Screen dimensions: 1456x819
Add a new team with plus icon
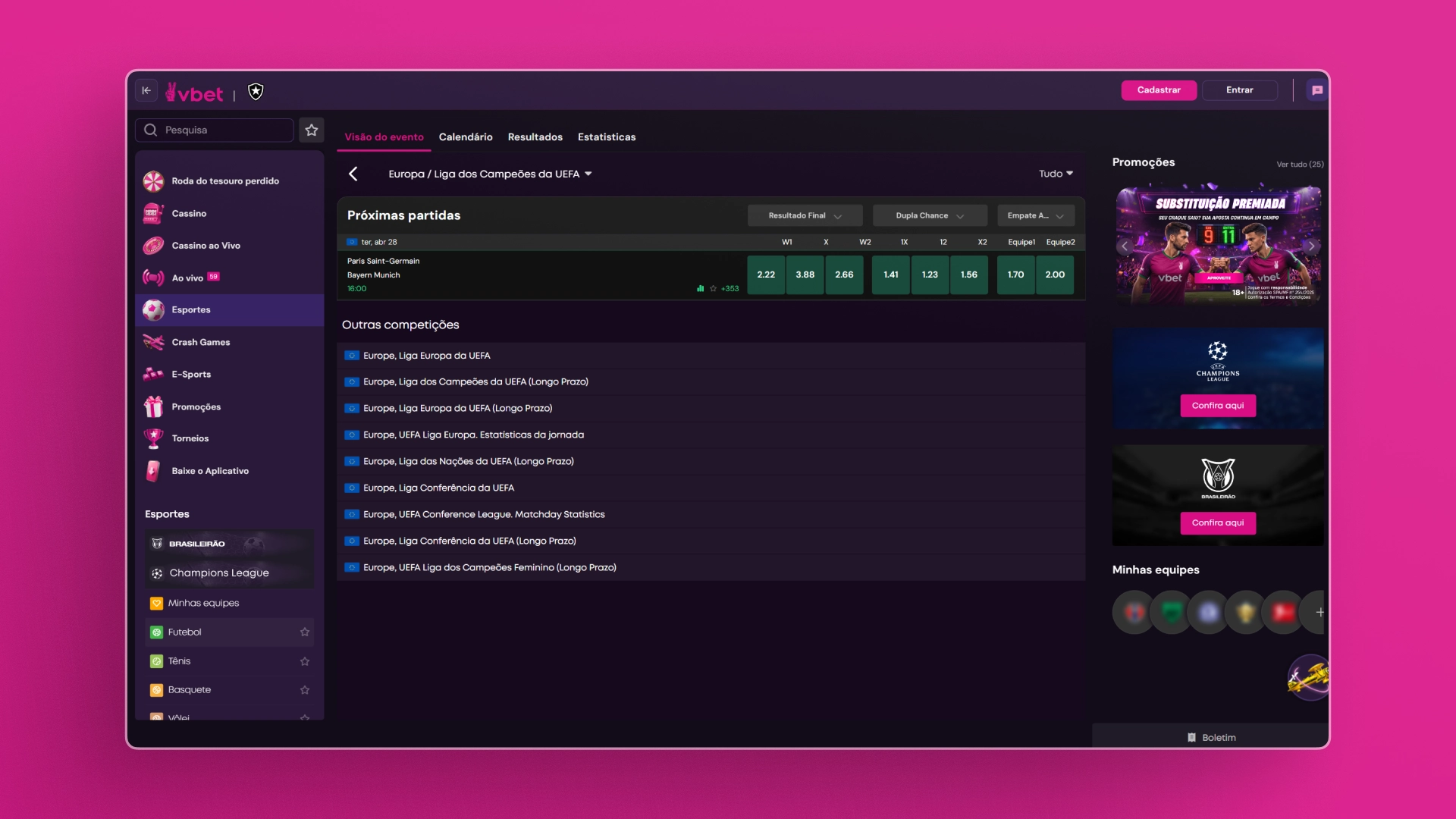coord(1319,613)
